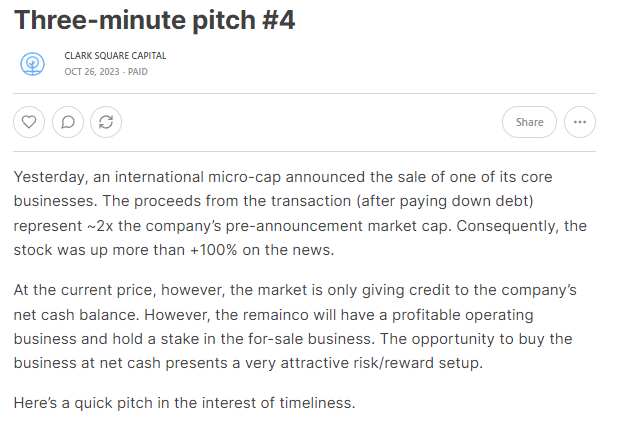Click the paragraph beginning with Yesterday
The width and height of the screenshot is (618, 438).
pos(300,213)
